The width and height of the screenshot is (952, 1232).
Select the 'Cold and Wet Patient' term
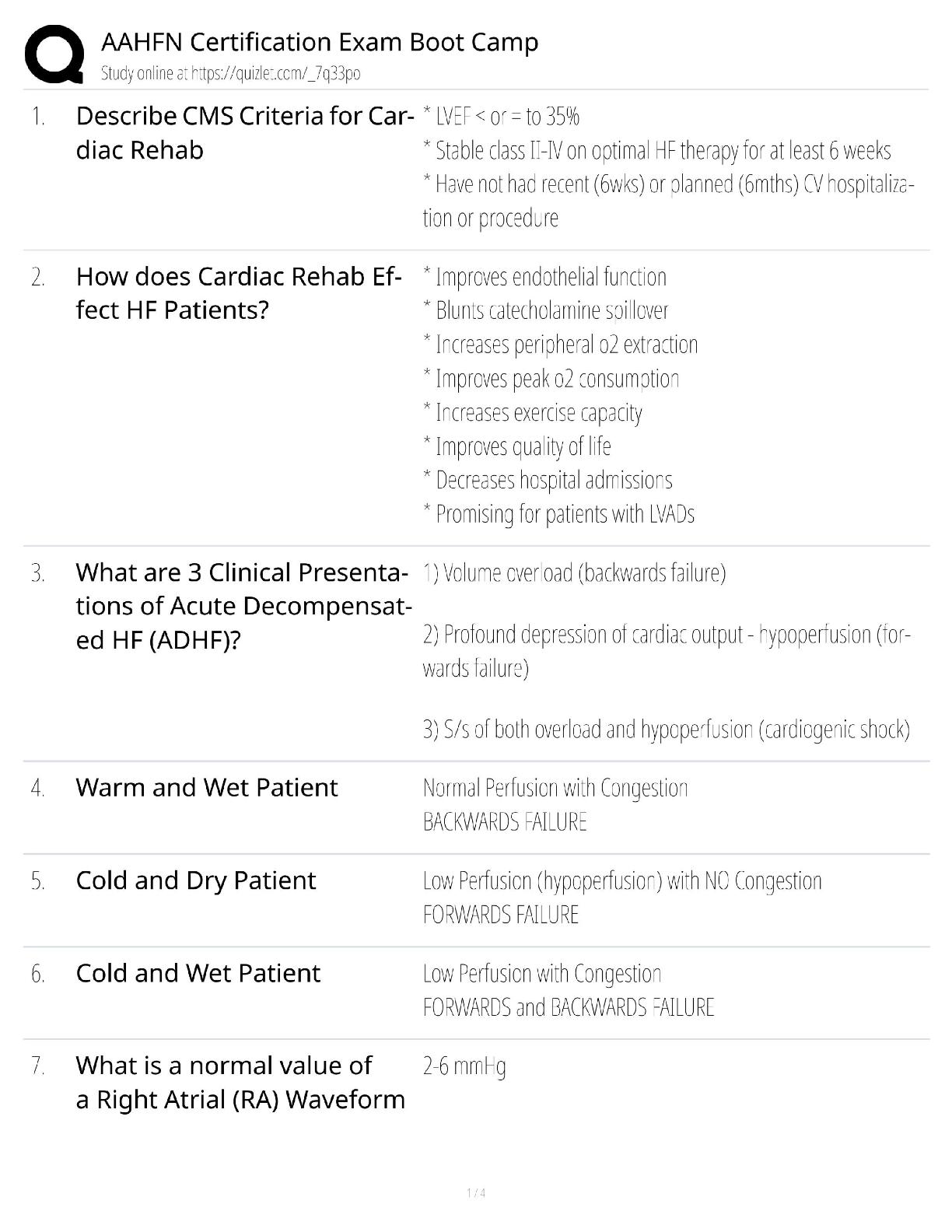coord(198,973)
